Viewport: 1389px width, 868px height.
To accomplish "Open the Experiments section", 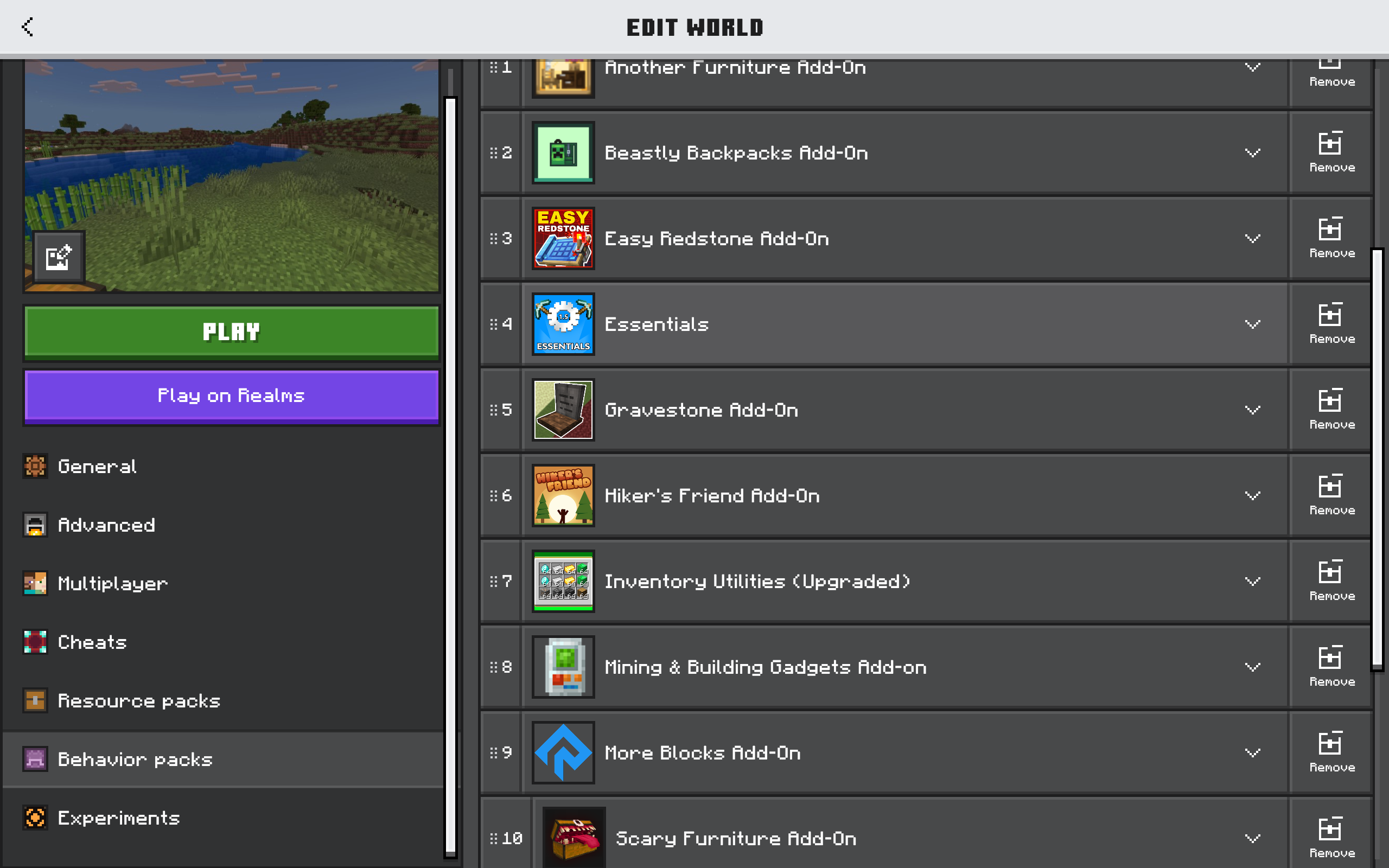I will tap(222, 818).
